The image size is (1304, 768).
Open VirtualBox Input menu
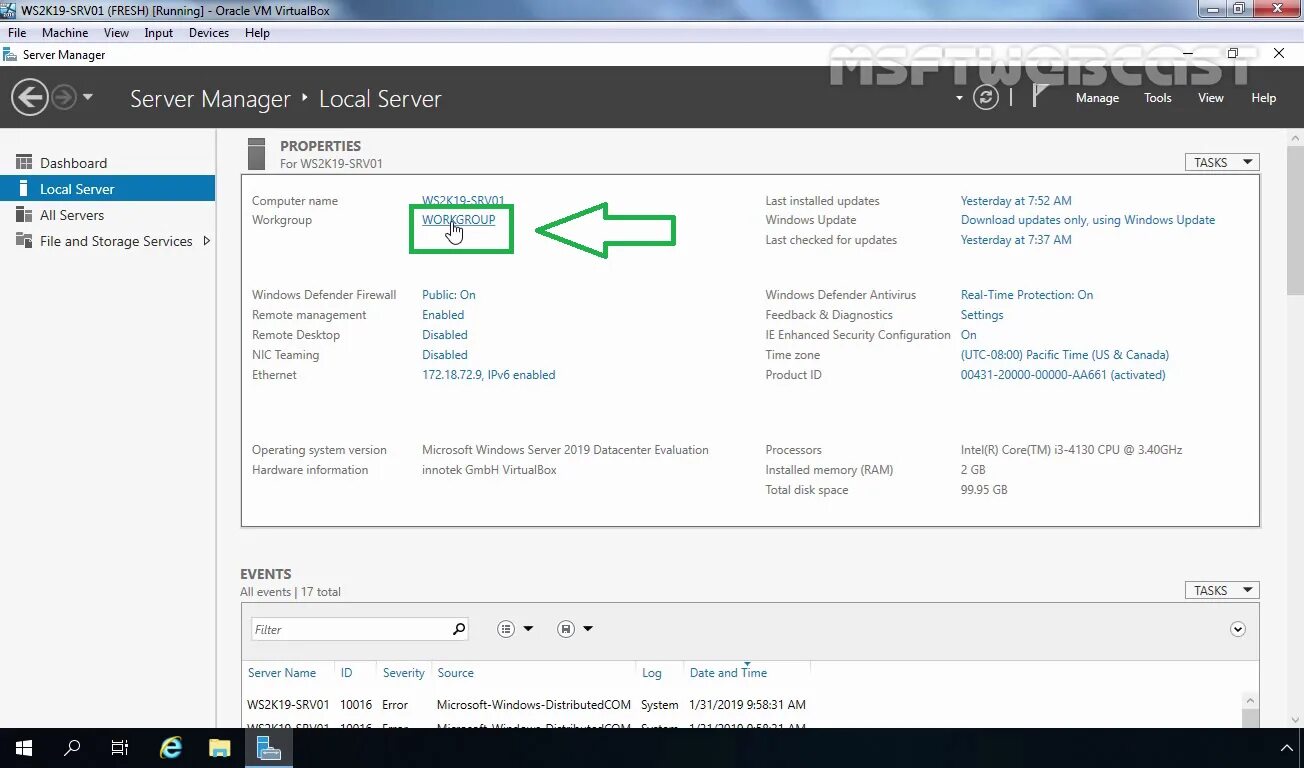[x=158, y=33]
